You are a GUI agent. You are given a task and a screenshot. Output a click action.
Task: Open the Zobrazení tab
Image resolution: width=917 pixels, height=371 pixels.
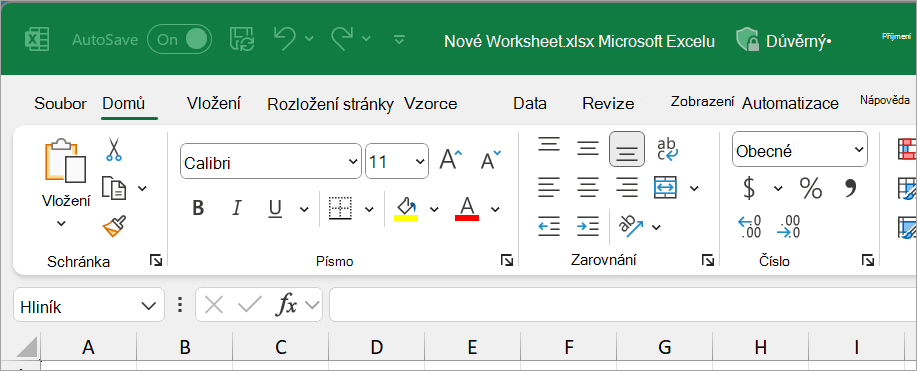tap(702, 101)
